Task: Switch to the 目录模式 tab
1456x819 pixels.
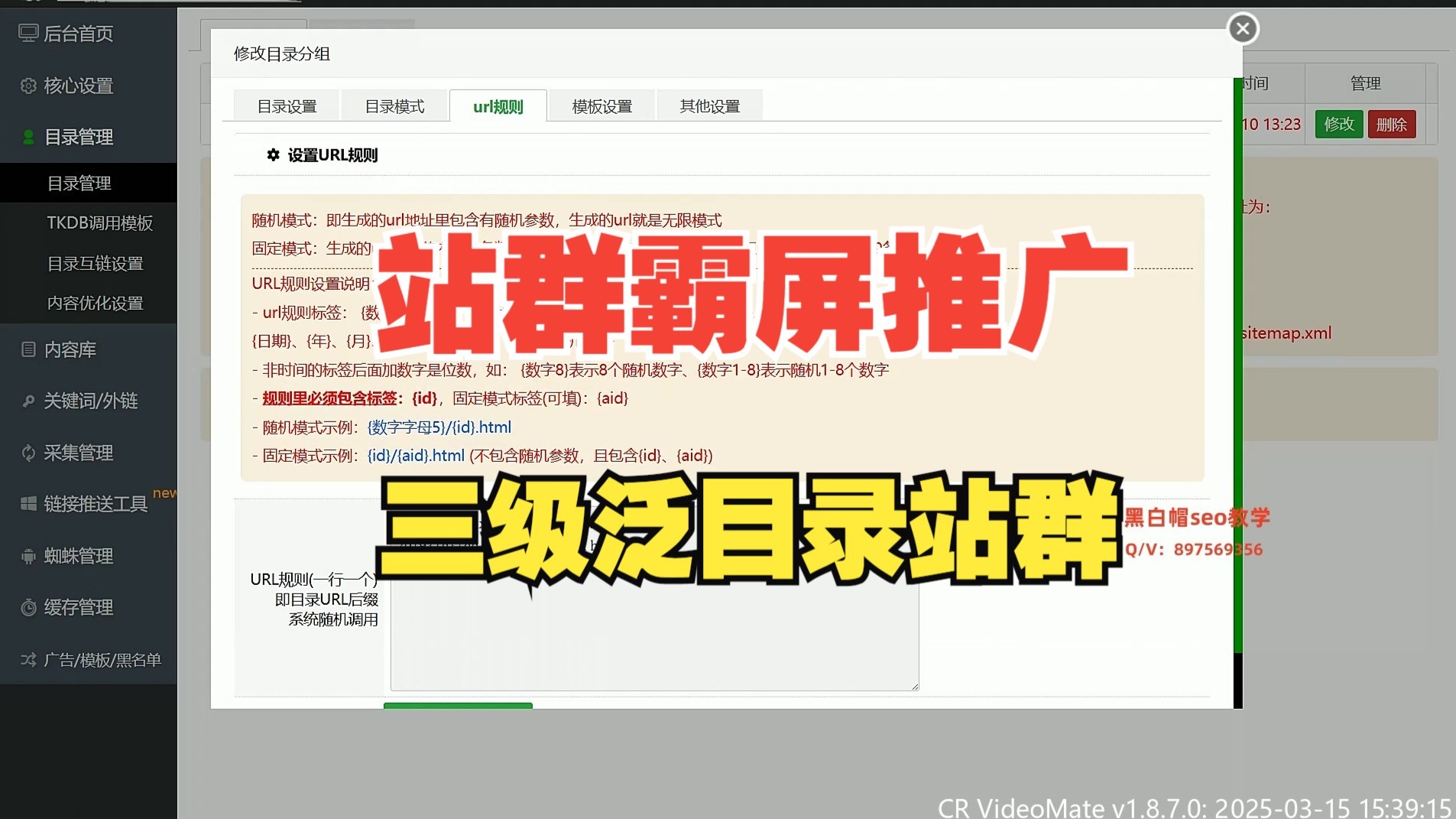Action: (x=394, y=106)
